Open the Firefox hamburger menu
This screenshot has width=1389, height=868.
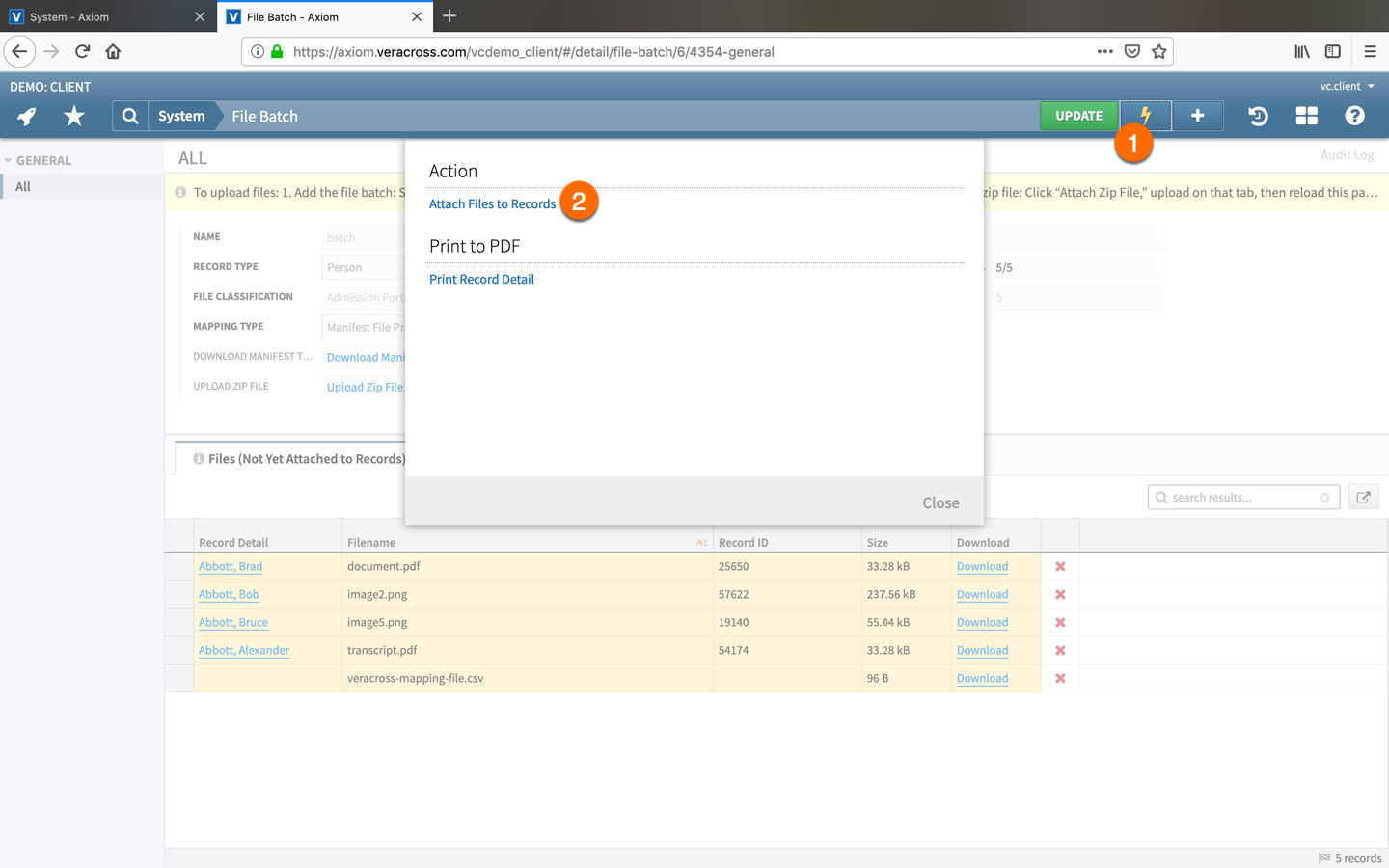[1371, 51]
